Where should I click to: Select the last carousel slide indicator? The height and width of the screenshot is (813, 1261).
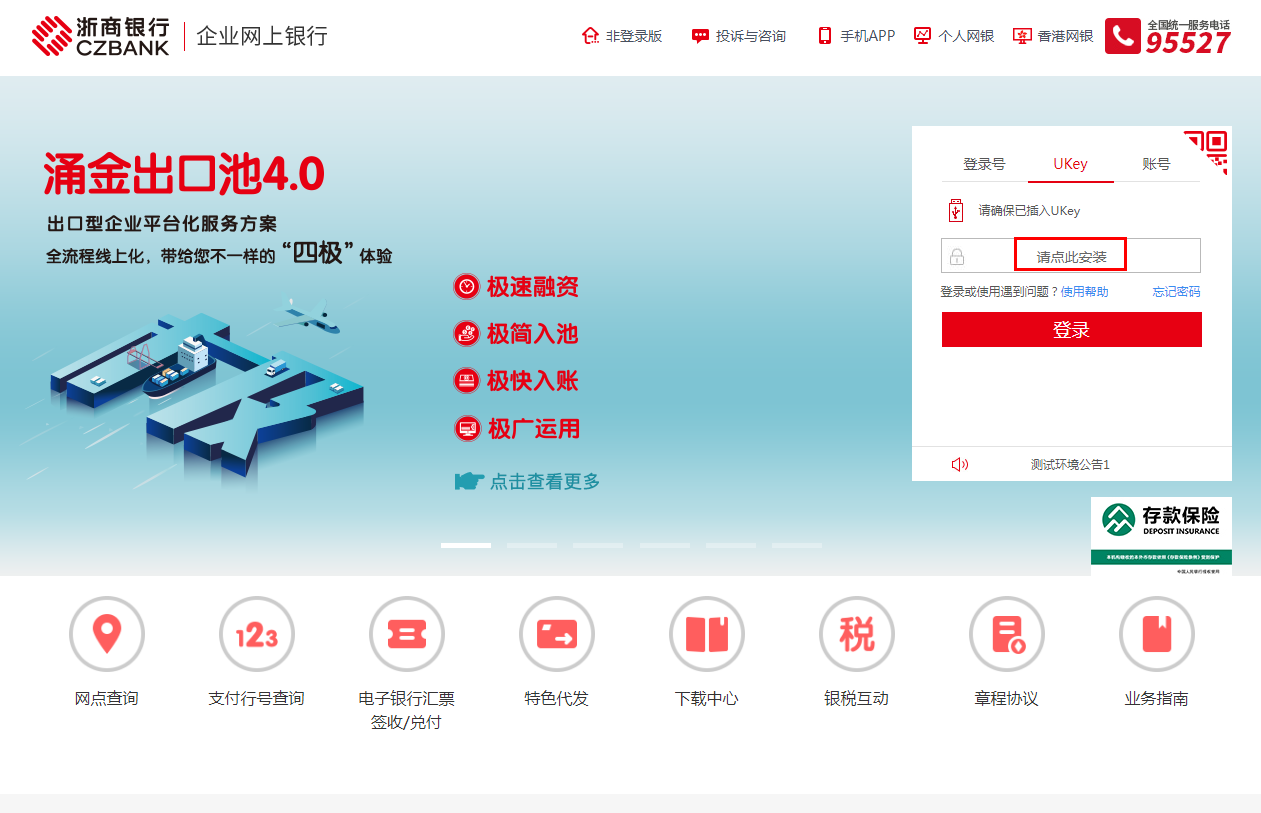pos(797,545)
